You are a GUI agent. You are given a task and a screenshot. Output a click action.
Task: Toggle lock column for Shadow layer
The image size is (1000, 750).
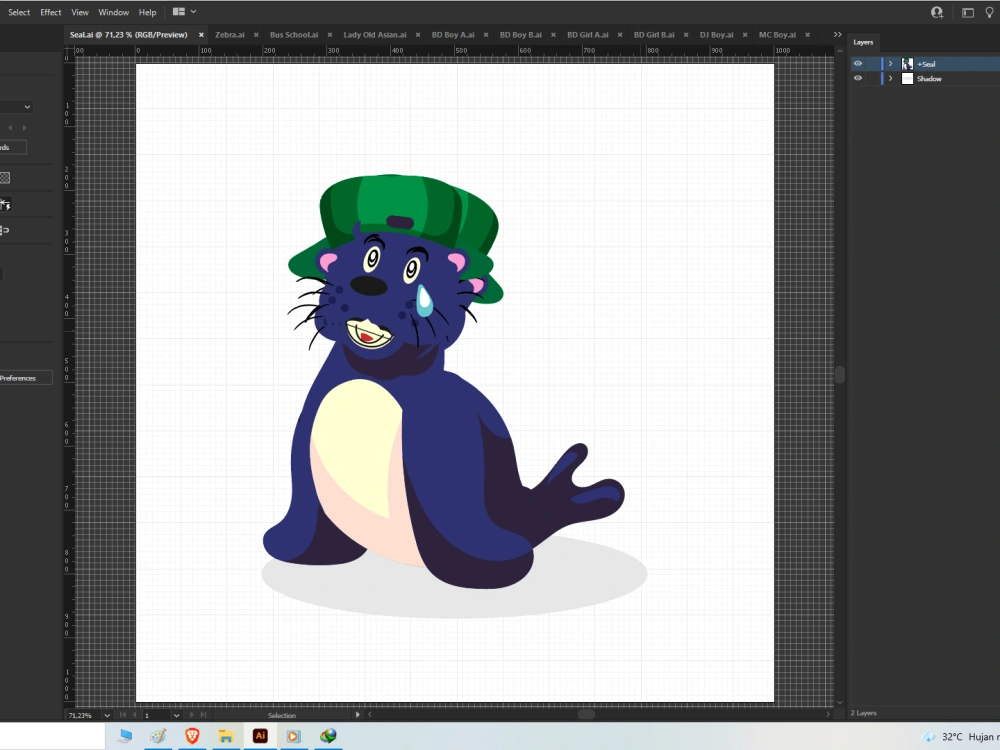[872, 78]
